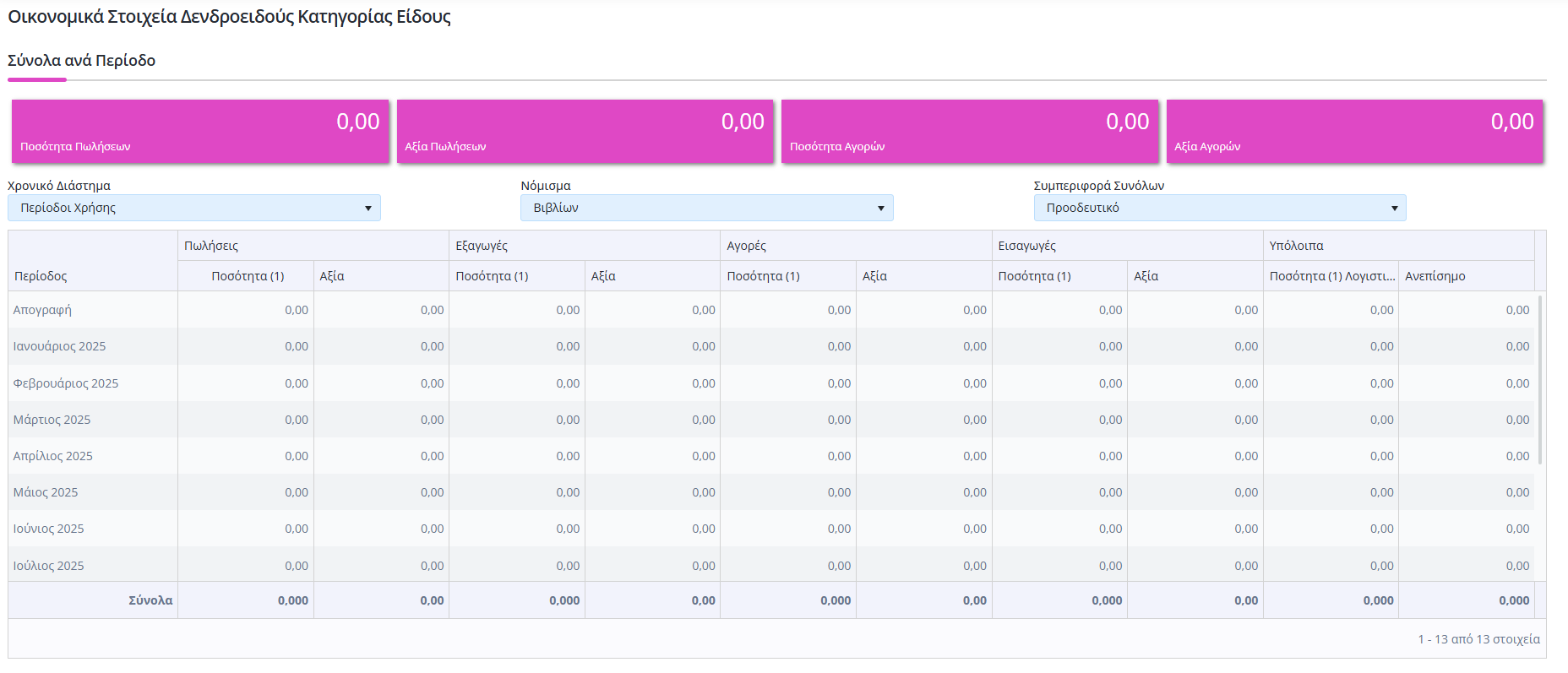Open the Χρονικό Διάστημα dropdown
The height and width of the screenshot is (673, 1568).
[194, 208]
